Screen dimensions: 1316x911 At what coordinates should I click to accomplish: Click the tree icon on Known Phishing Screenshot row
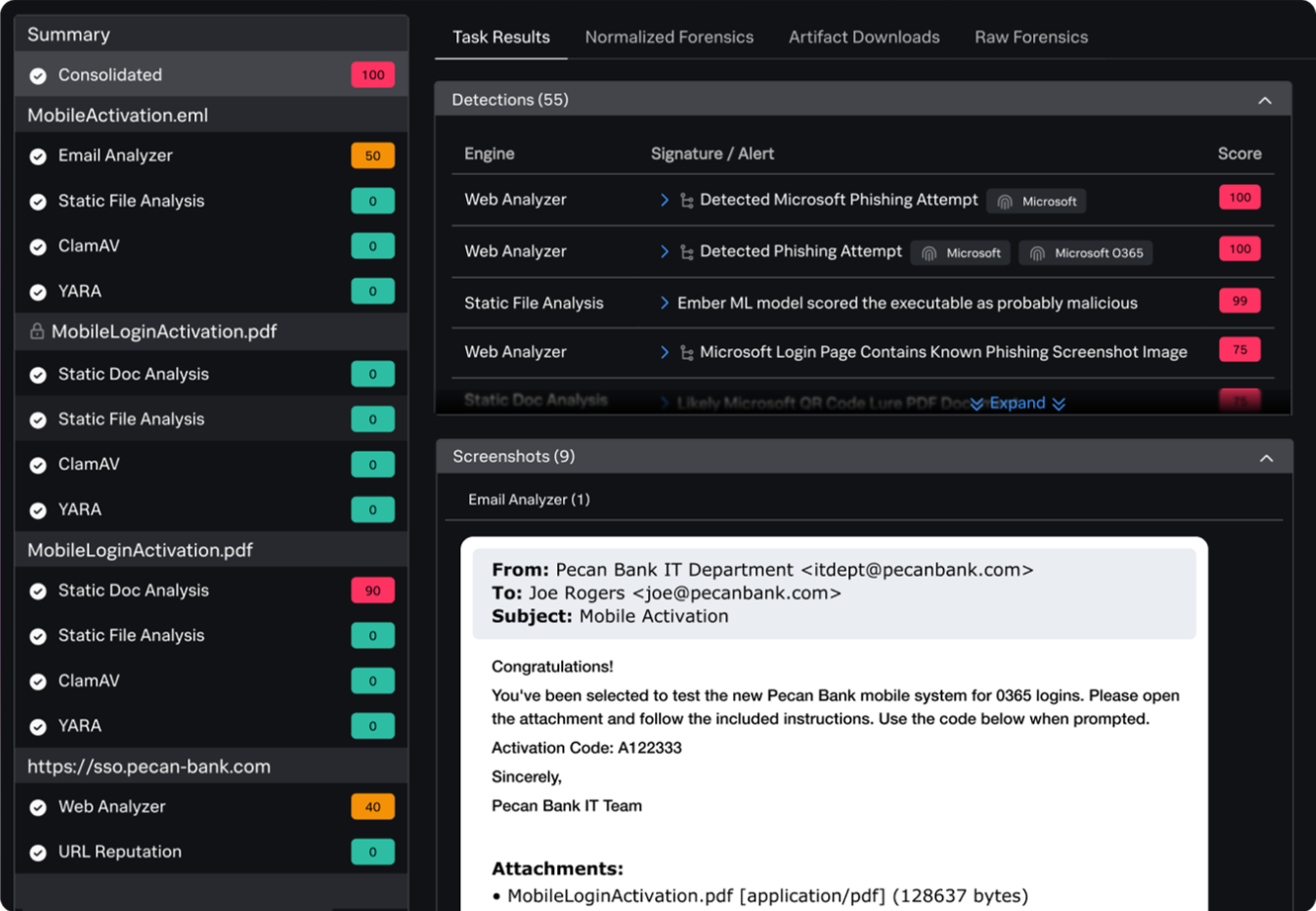click(x=687, y=352)
